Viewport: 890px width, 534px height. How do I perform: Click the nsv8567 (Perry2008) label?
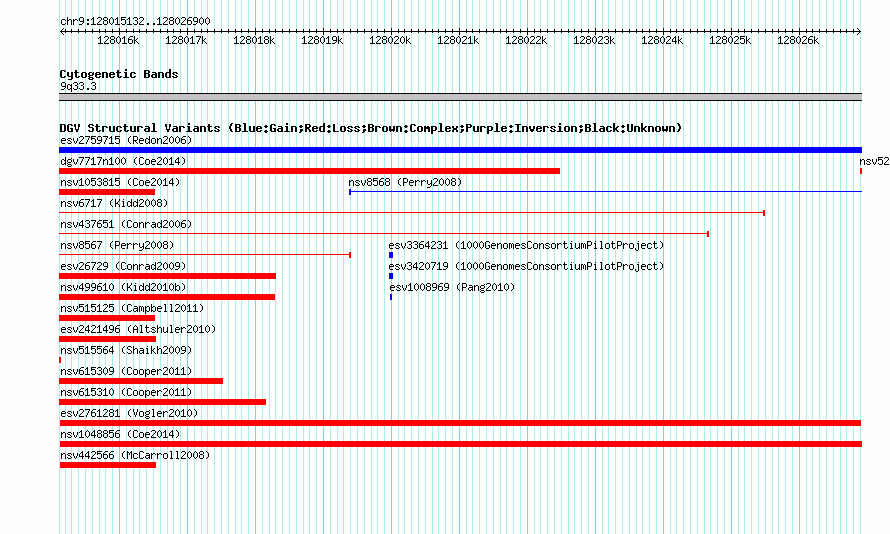pos(117,245)
